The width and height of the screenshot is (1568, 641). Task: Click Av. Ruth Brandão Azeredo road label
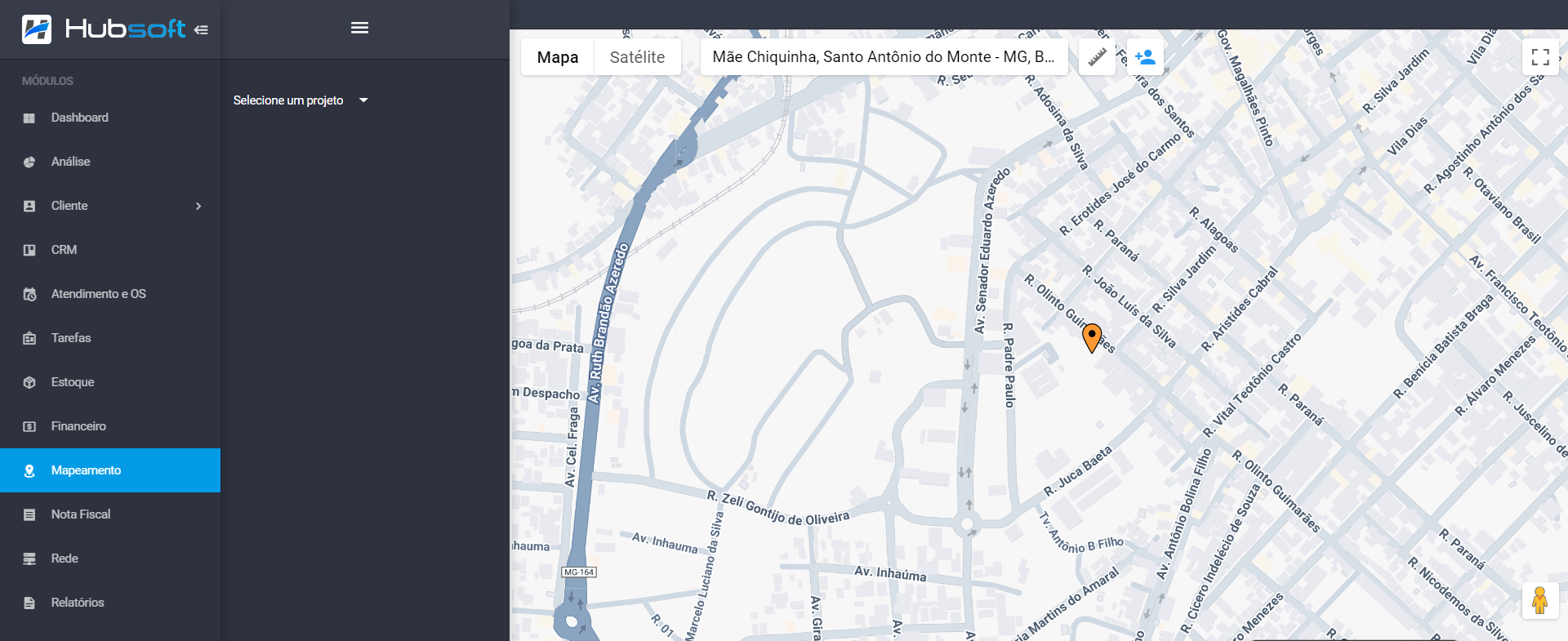[608, 323]
